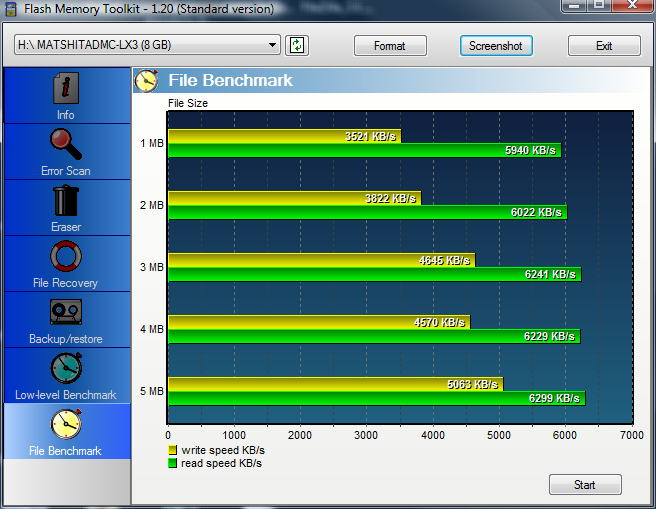Close the Flash Memory Toolkit window
This screenshot has height=509, width=656.
[633, 5]
